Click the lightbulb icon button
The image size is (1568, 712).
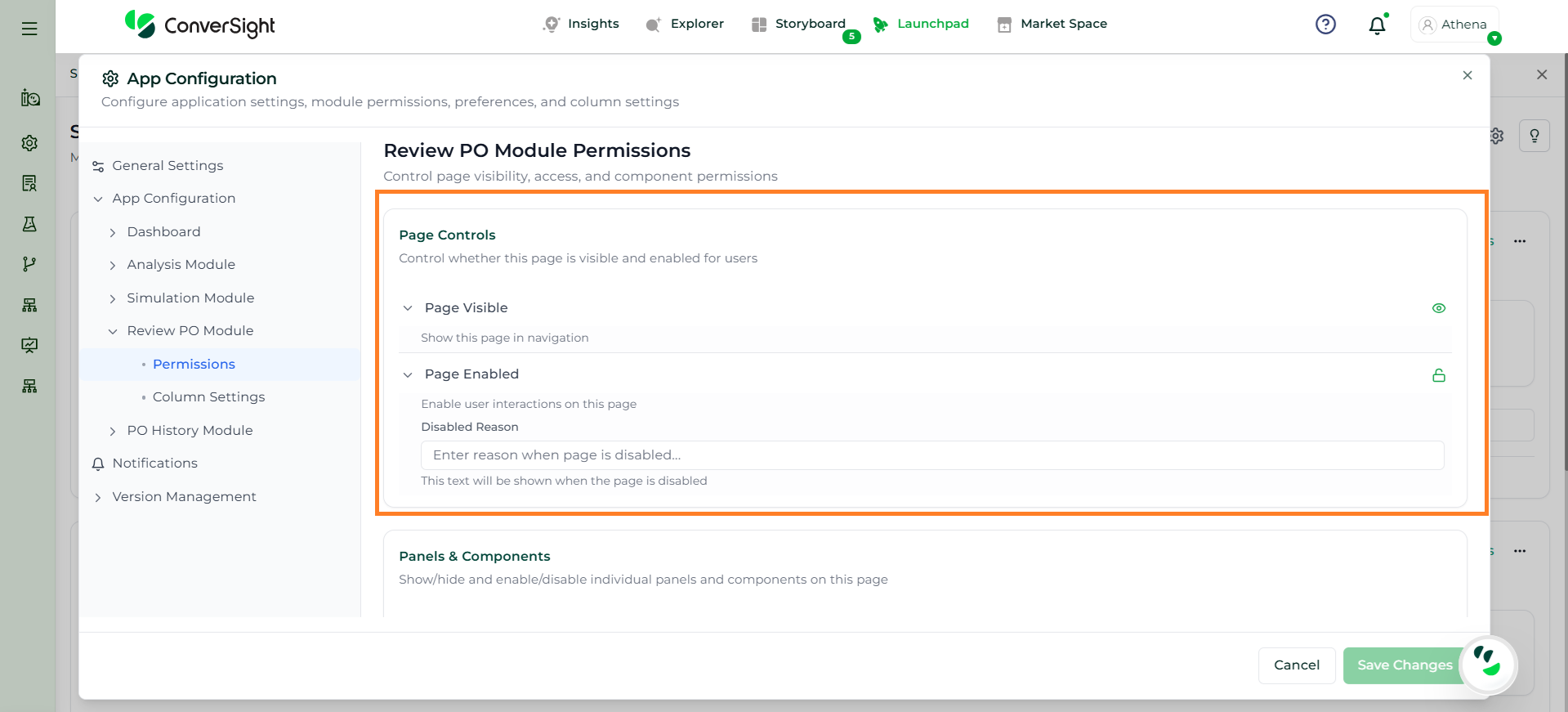[1534, 136]
